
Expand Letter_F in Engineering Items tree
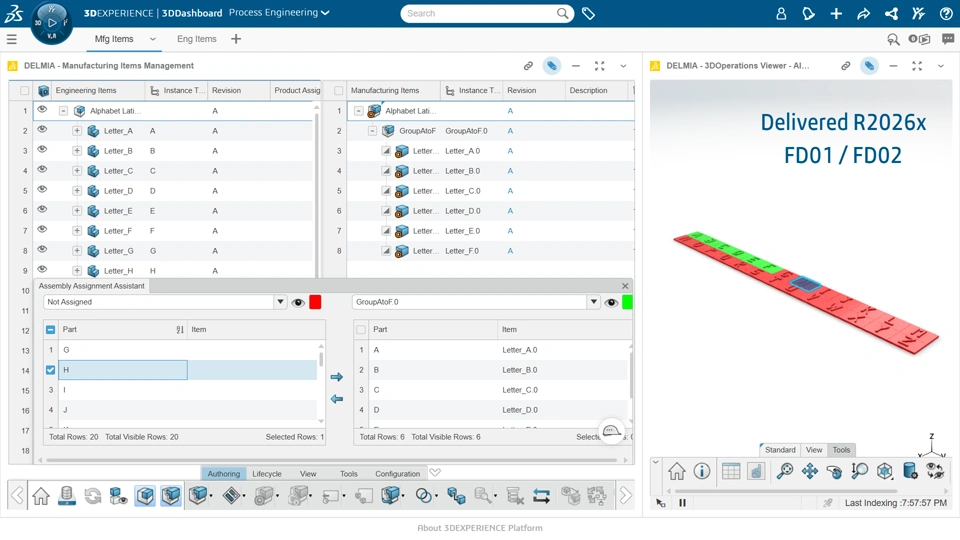[77, 231]
